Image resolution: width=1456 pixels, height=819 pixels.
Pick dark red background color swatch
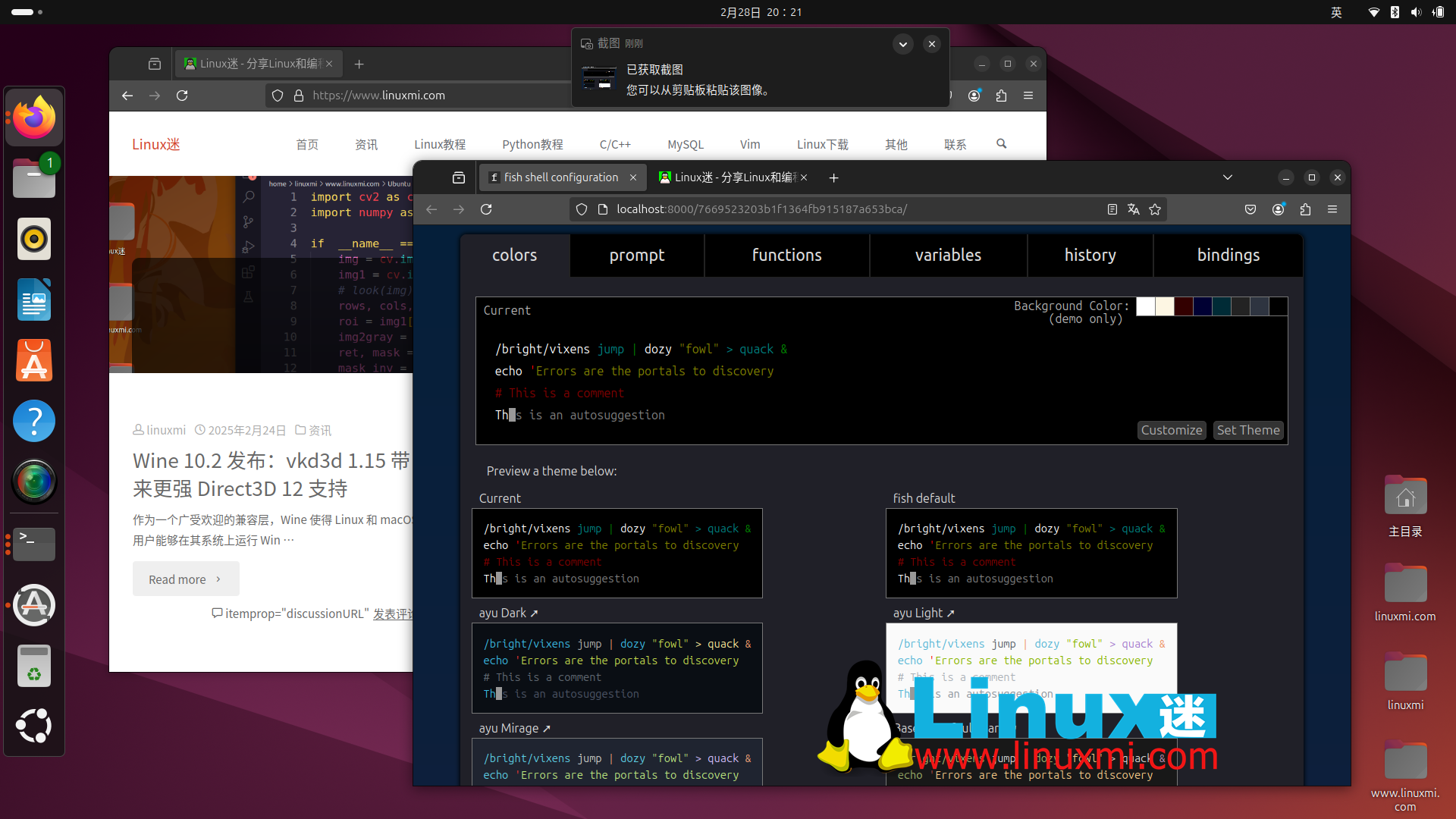pyautogui.click(x=1184, y=306)
